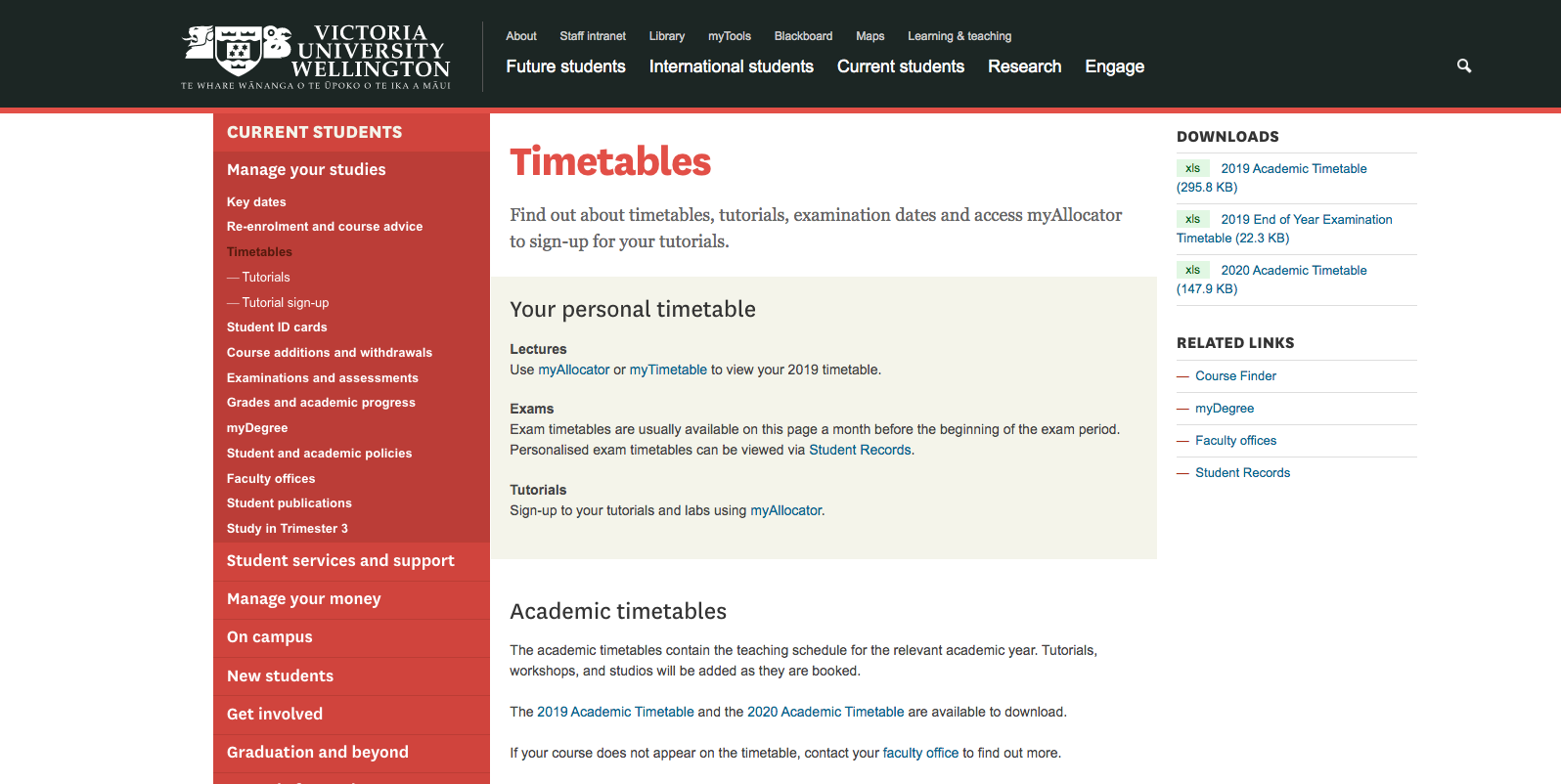Open Student publications in sidebar
Viewport: 1561px width, 784px height.
[290, 502]
